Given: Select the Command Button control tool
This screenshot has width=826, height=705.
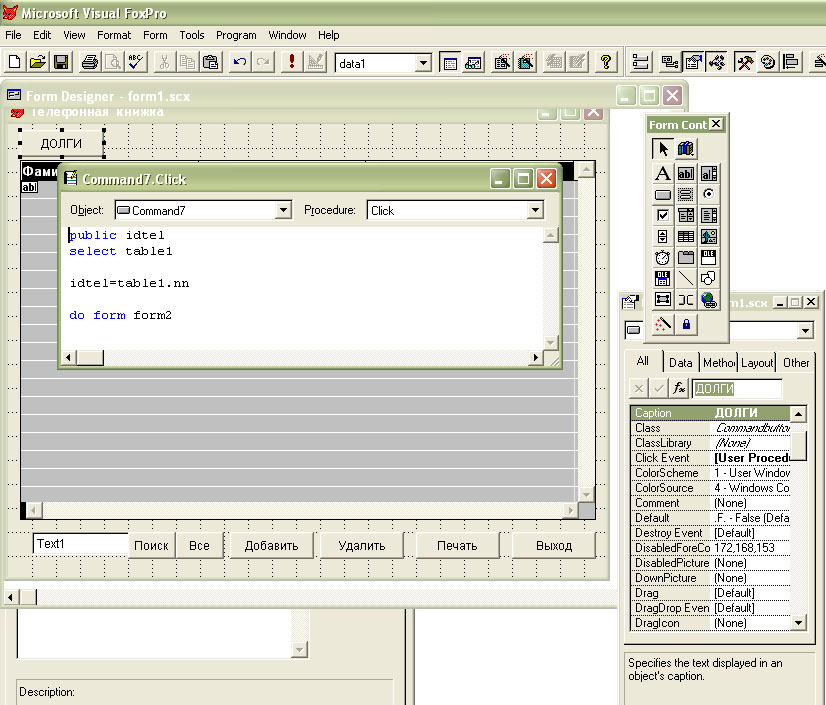Looking at the screenshot, I should pos(662,195).
